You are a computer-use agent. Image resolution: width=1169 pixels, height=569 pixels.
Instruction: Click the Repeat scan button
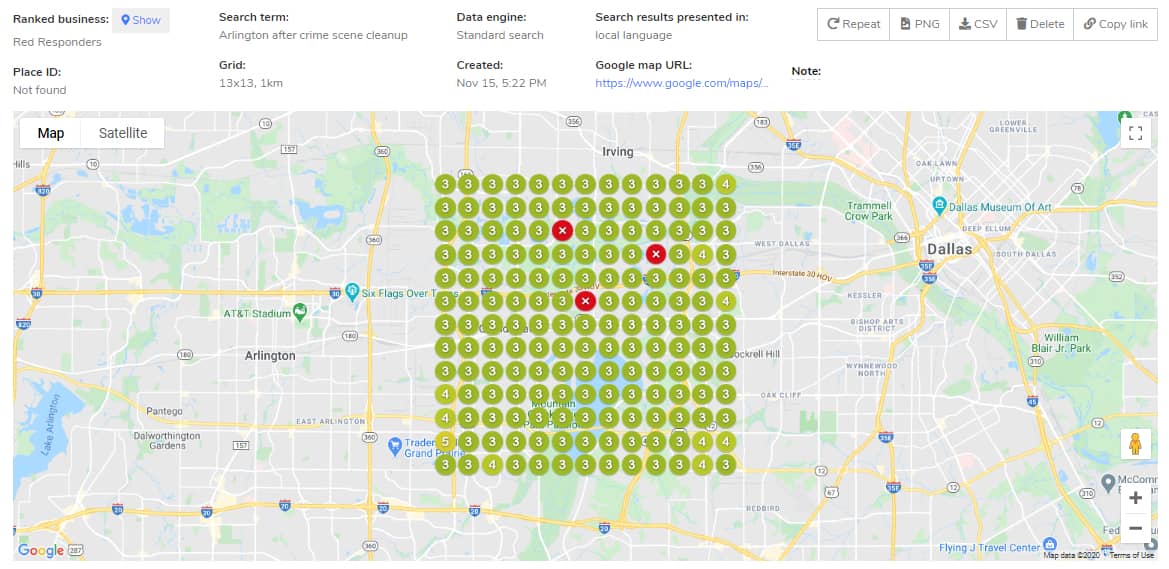point(853,24)
